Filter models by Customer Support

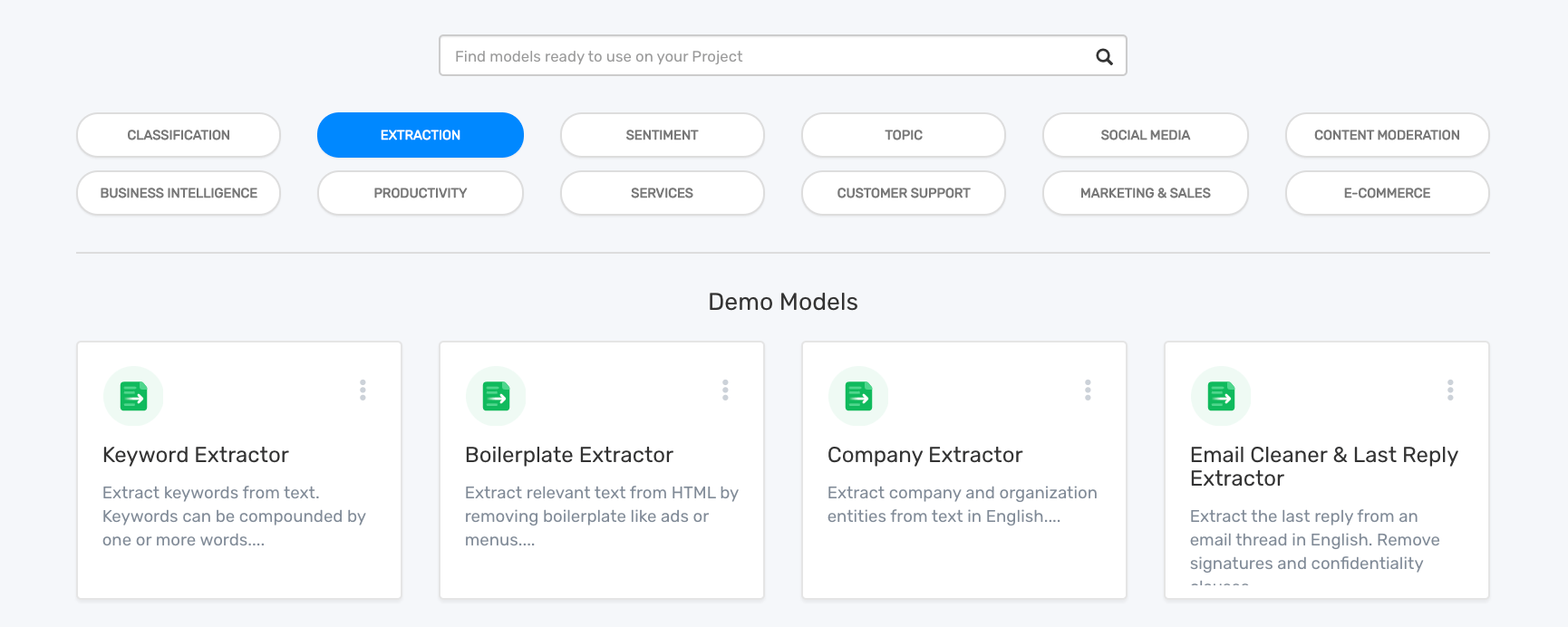tap(904, 193)
